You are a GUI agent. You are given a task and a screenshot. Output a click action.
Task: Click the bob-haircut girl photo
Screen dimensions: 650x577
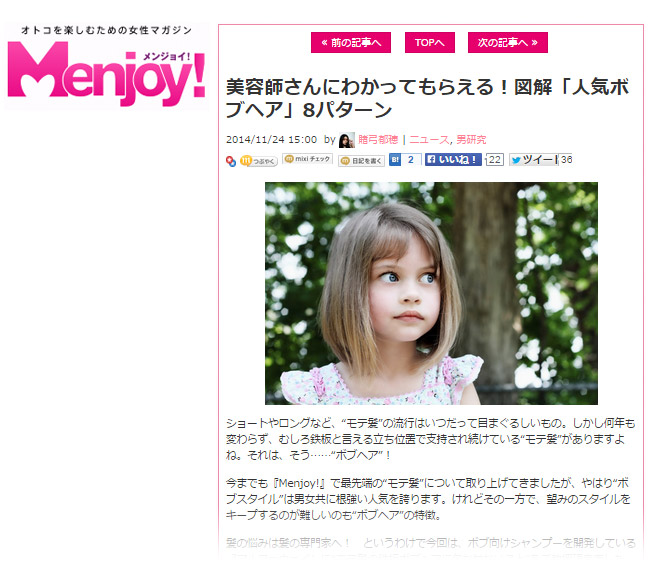431,293
